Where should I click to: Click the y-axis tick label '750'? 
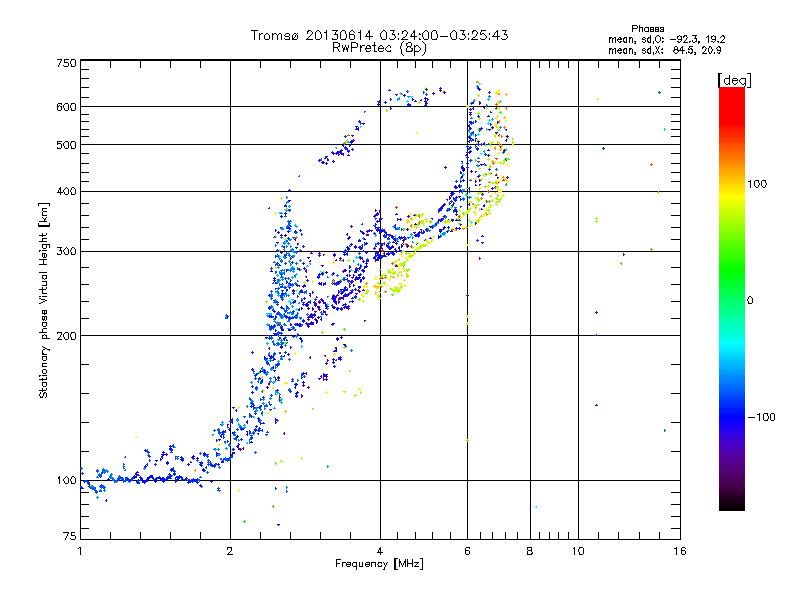click(67, 63)
